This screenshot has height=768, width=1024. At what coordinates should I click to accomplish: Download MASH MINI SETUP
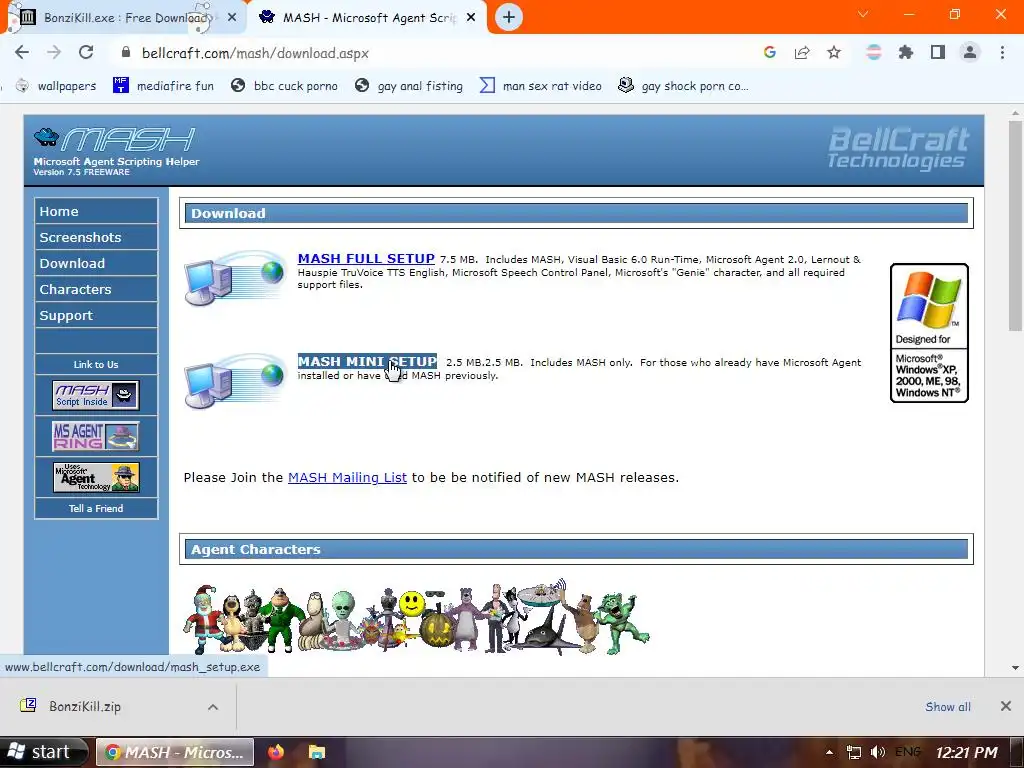tap(367, 361)
